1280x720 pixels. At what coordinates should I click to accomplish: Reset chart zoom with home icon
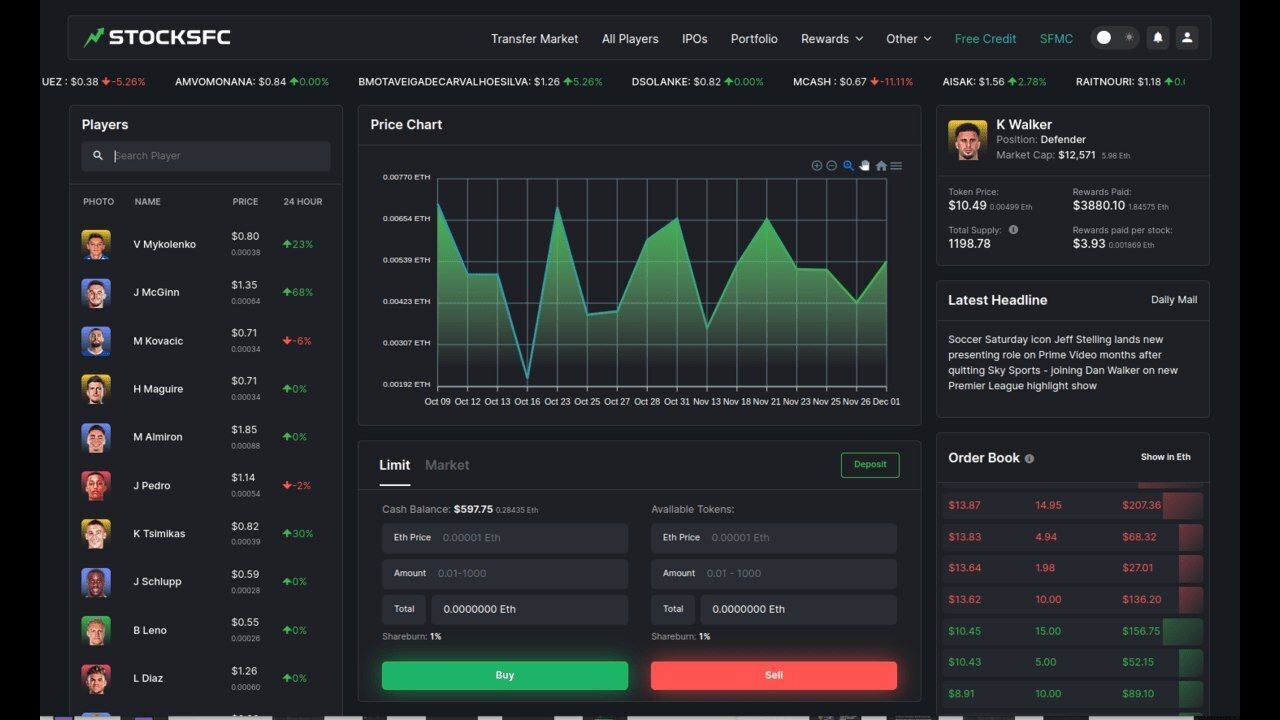click(x=881, y=166)
